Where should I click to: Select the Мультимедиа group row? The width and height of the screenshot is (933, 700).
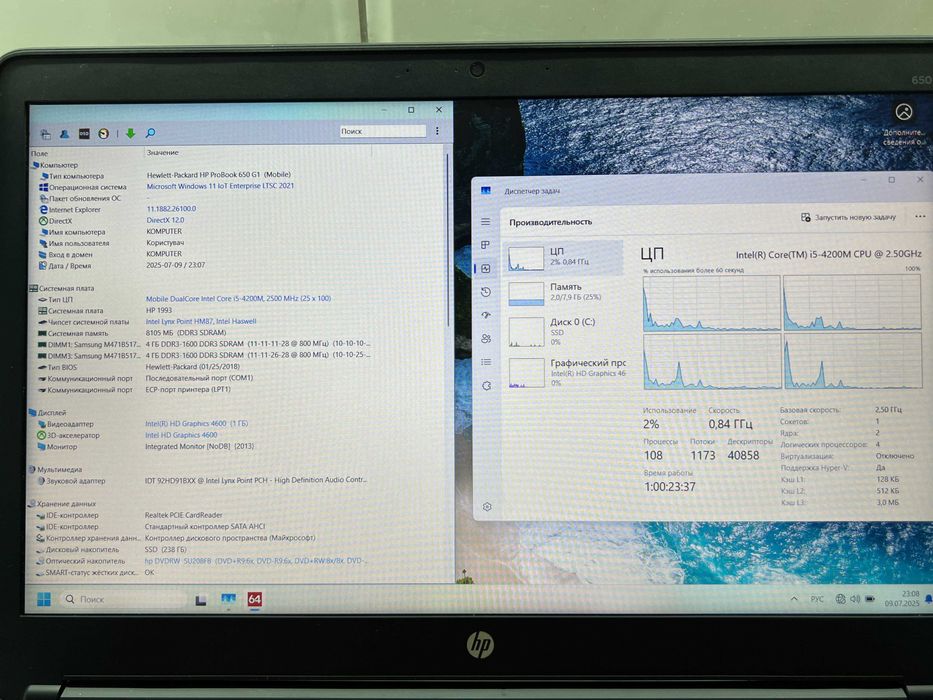(55, 469)
